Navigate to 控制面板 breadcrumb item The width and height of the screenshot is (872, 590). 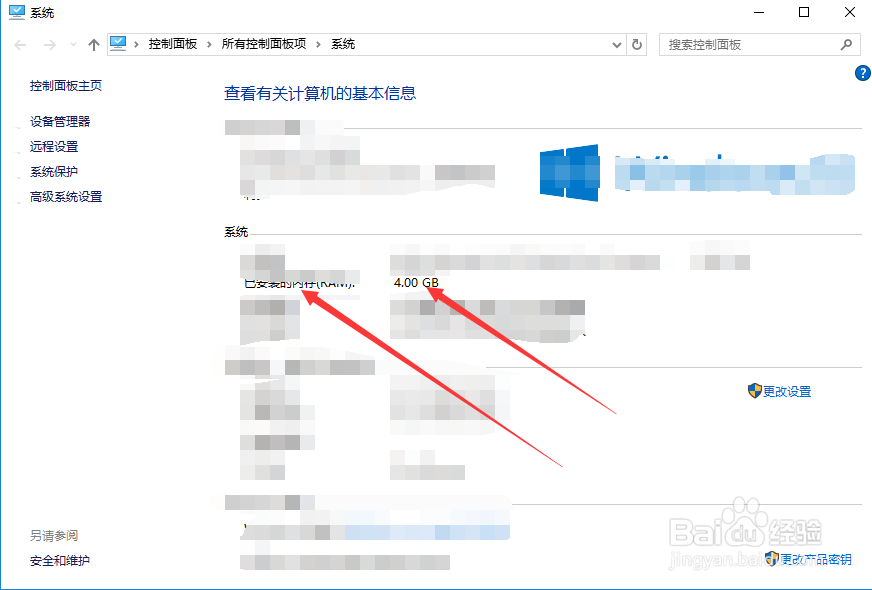pos(175,44)
